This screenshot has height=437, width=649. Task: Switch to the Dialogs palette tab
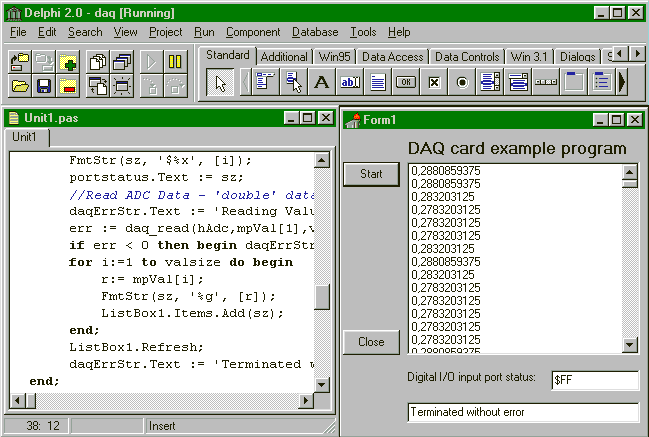[577, 57]
